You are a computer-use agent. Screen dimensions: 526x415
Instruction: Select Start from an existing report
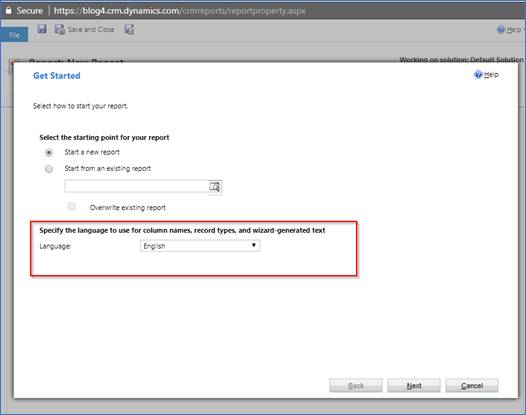[x=49, y=169]
